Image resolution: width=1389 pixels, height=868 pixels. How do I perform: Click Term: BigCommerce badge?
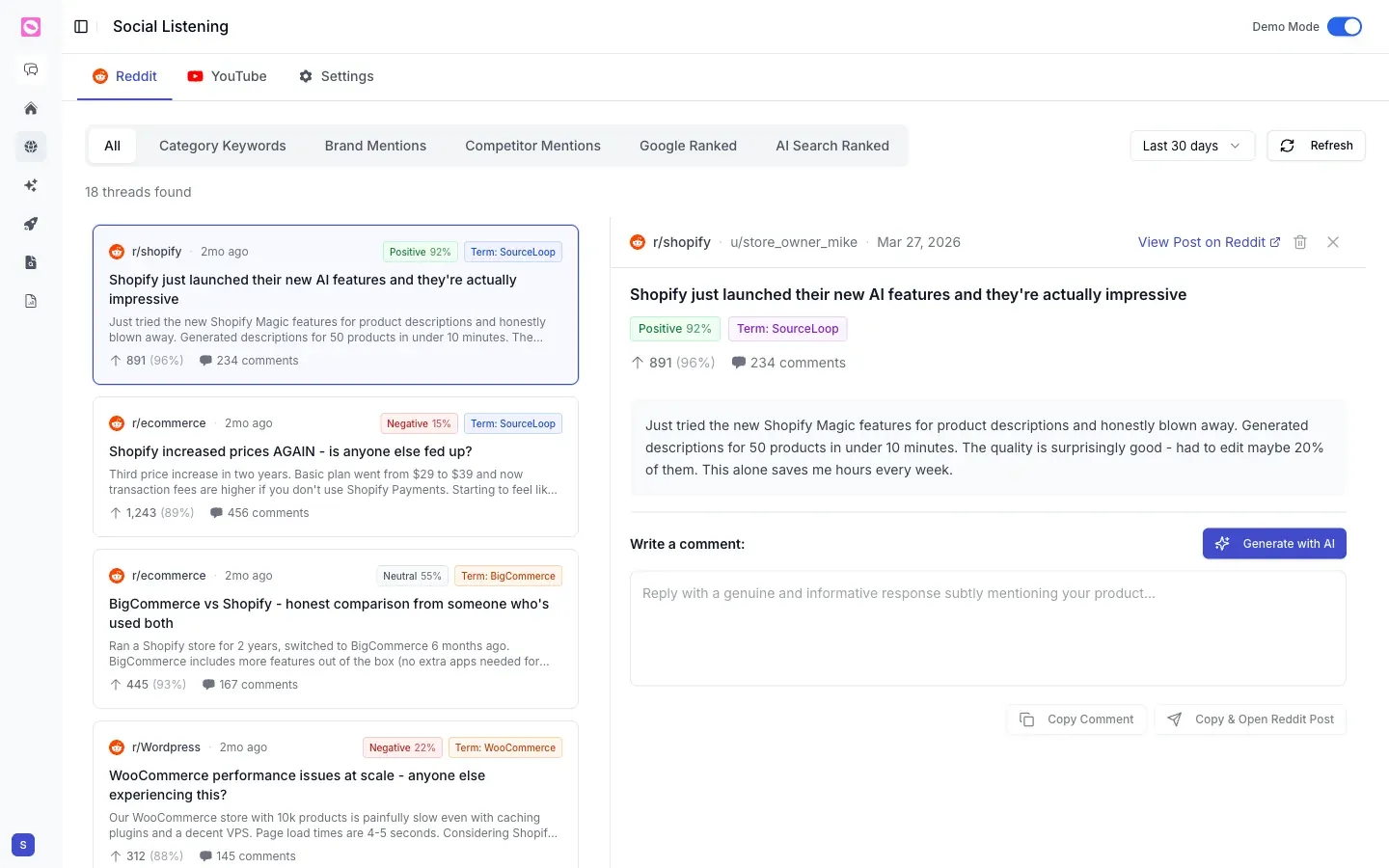pos(508,576)
